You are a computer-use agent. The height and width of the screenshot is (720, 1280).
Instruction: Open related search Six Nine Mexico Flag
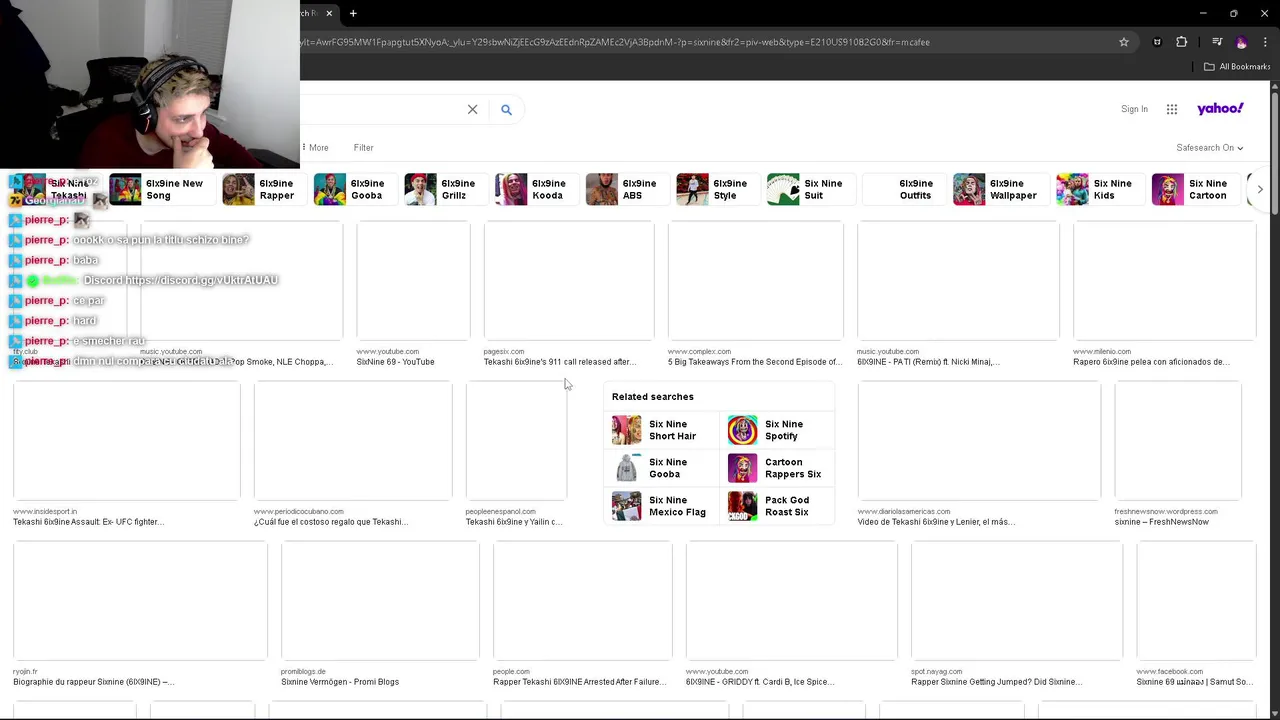pos(660,506)
